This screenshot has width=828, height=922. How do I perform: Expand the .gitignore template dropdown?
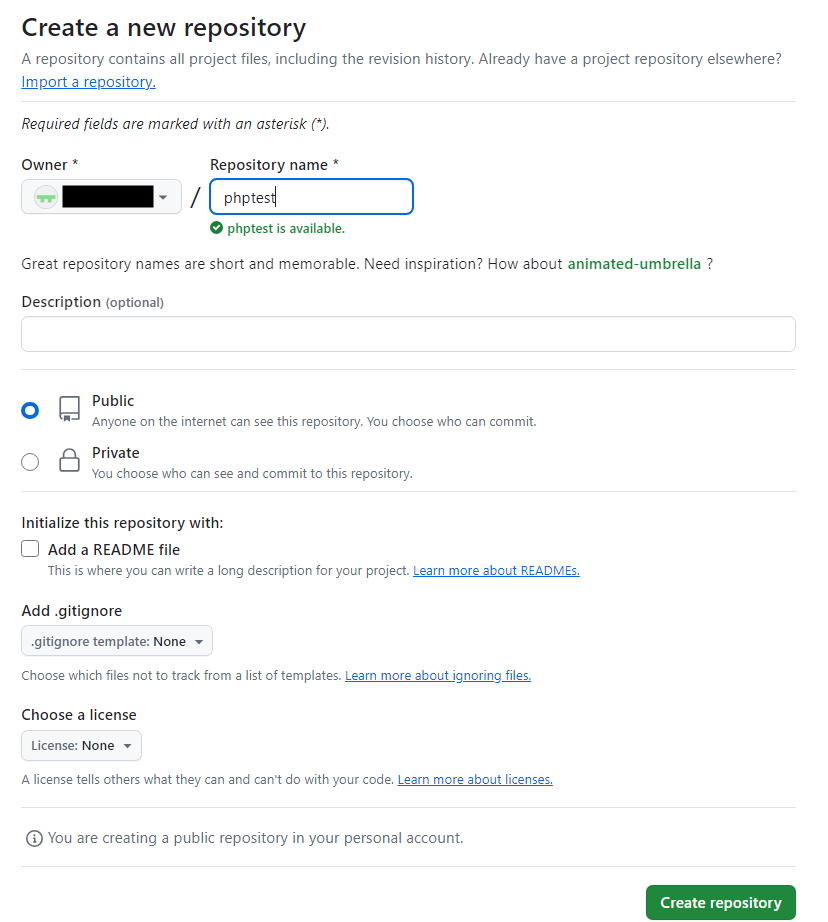117,641
